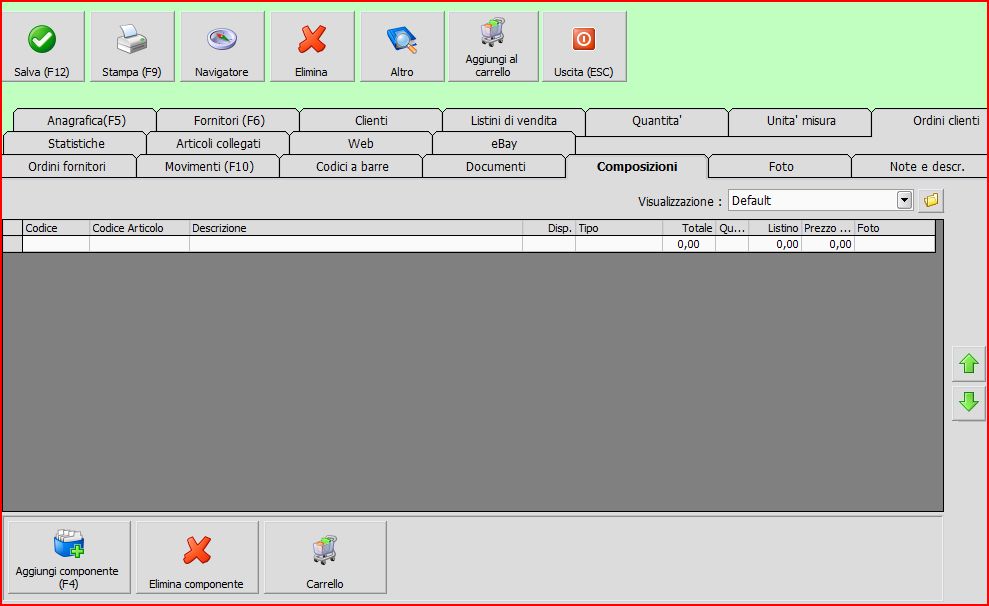Click Aggiungi componente (F4) button

pos(67,557)
